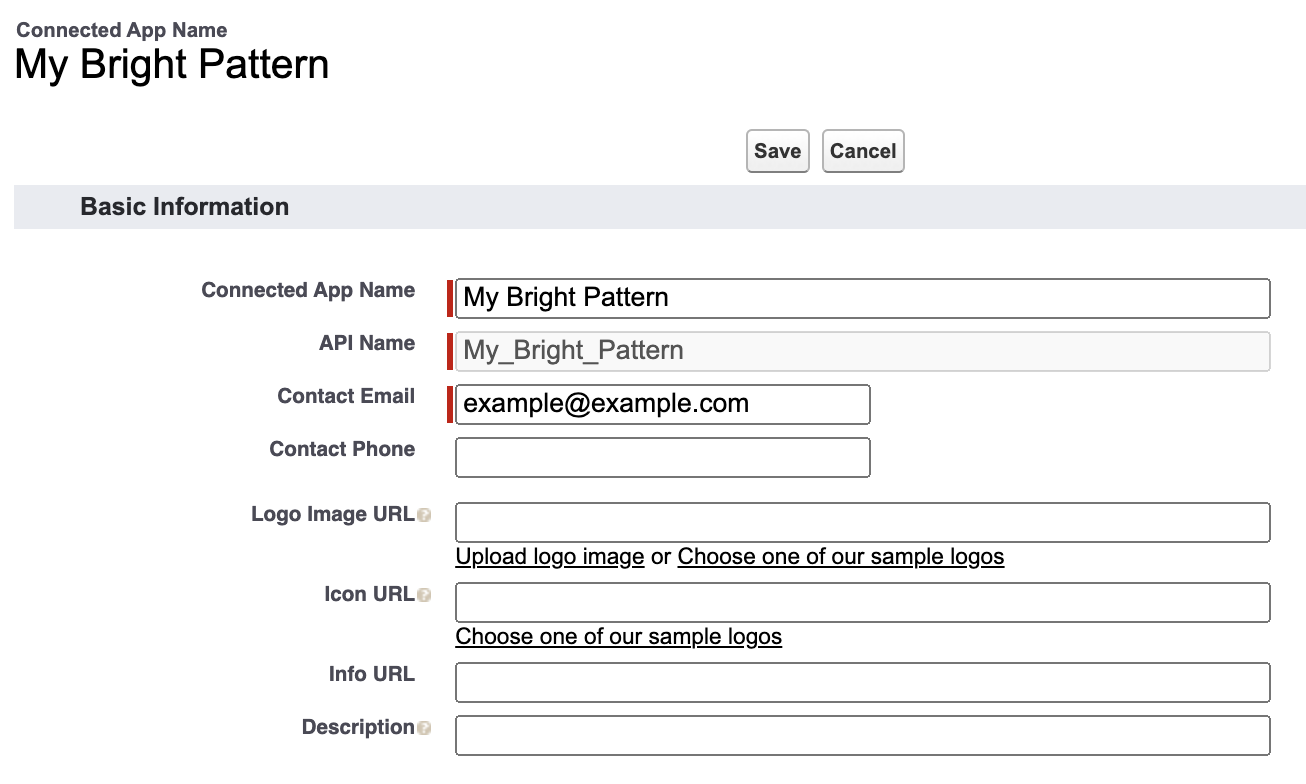Choose a sample logo under Logo Image URL
The height and width of the screenshot is (784, 1306).
841,557
